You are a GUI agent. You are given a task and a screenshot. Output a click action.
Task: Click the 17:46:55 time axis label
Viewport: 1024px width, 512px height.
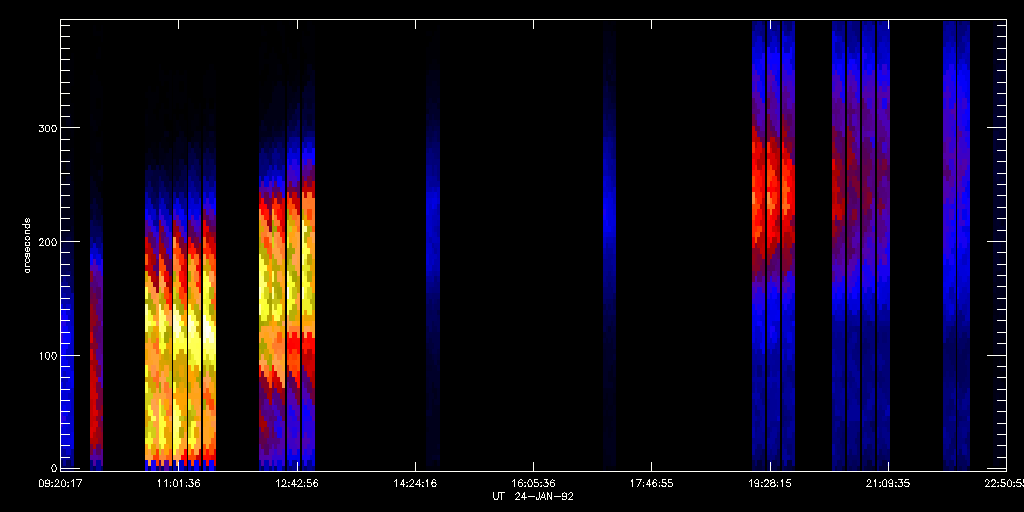(652, 484)
